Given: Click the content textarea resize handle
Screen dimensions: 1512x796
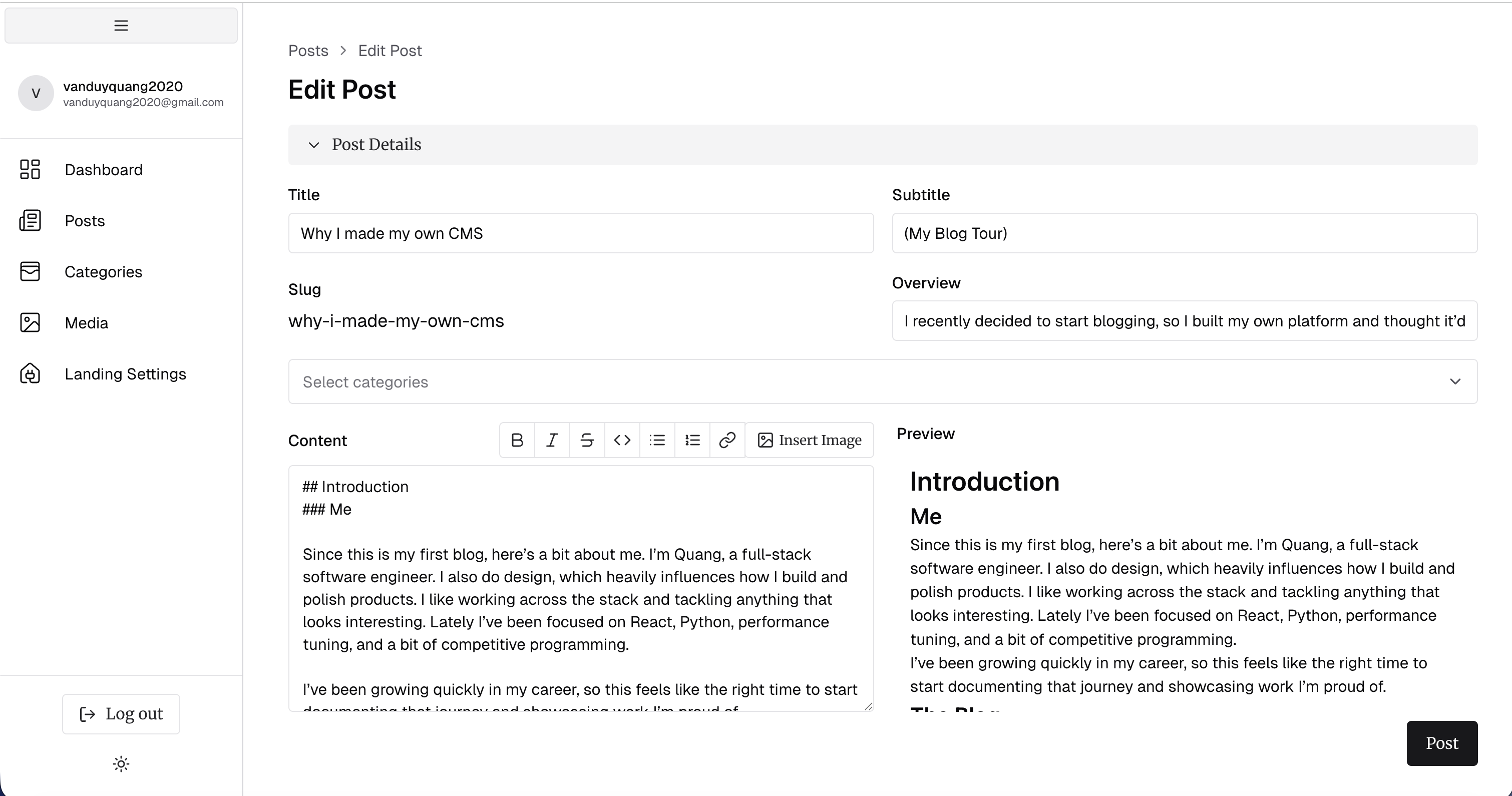Looking at the screenshot, I should pyautogui.click(x=868, y=706).
